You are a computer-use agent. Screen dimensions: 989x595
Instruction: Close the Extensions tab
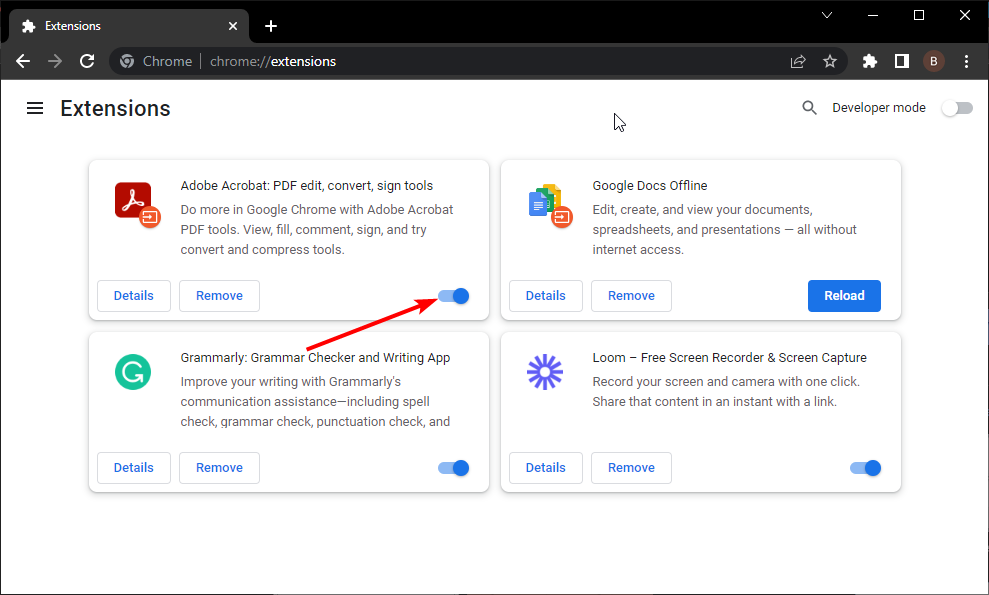coord(233,26)
